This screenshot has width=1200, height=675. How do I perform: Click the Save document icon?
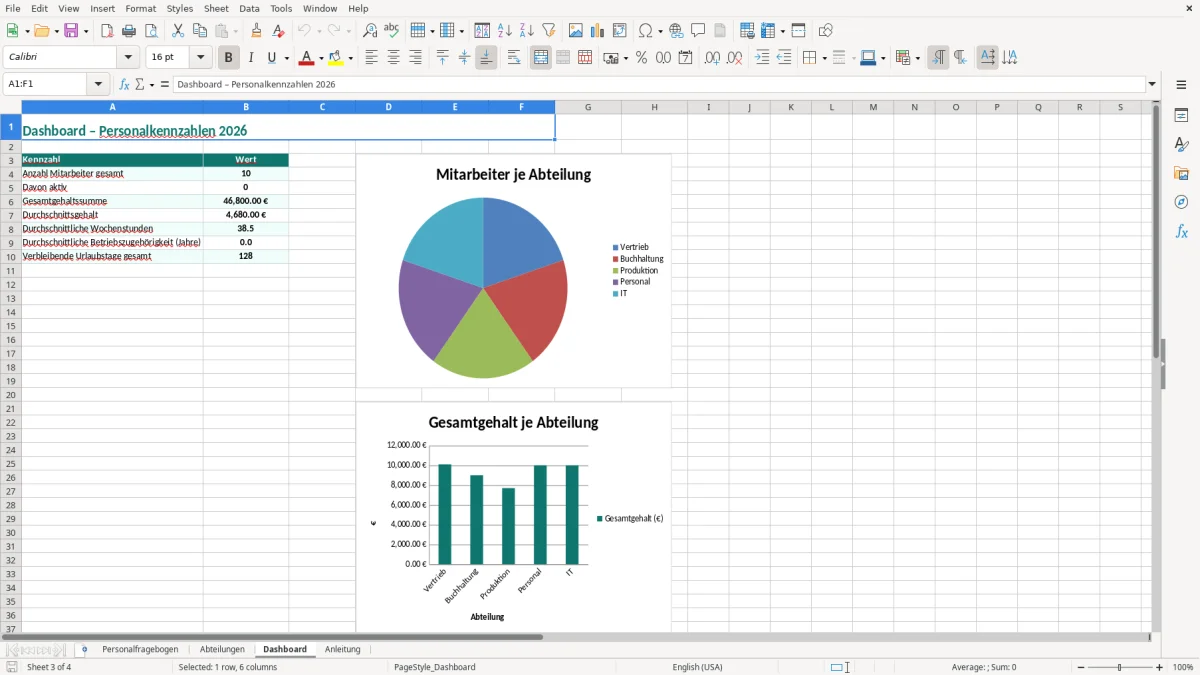pyautogui.click(x=71, y=31)
